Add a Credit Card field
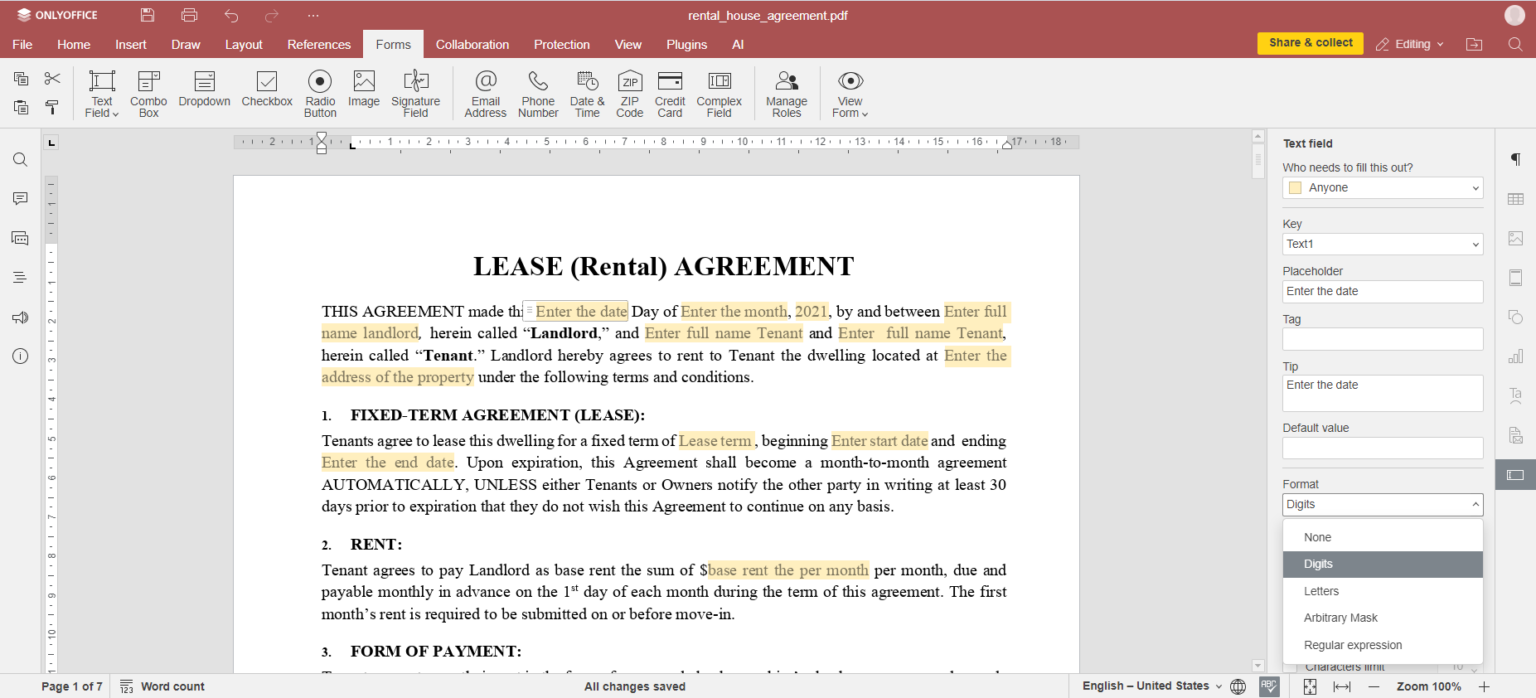 pyautogui.click(x=669, y=92)
